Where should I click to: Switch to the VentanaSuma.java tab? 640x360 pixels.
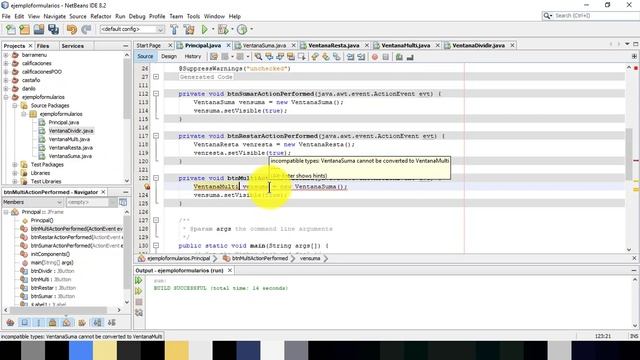tap(264, 45)
